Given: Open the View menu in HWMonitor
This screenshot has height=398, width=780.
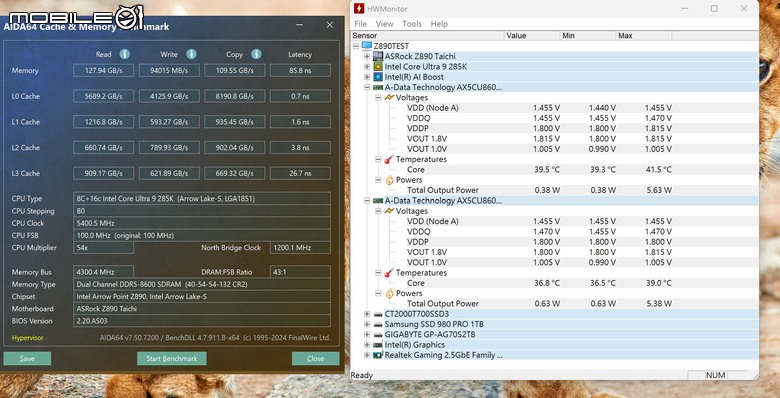Looking at the screenshot, I should point(385,24).
